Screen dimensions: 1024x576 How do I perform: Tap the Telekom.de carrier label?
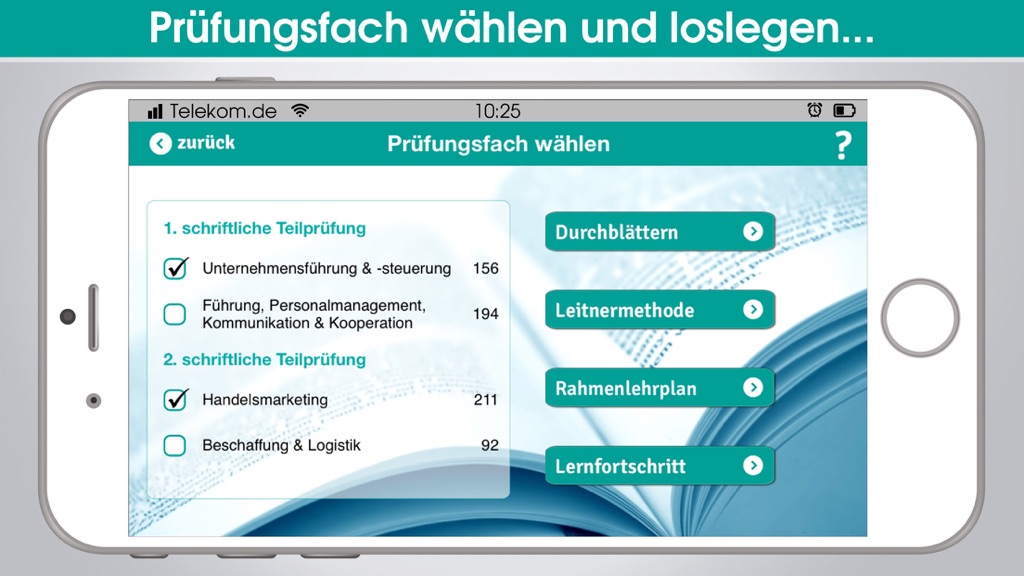[223, 111]
